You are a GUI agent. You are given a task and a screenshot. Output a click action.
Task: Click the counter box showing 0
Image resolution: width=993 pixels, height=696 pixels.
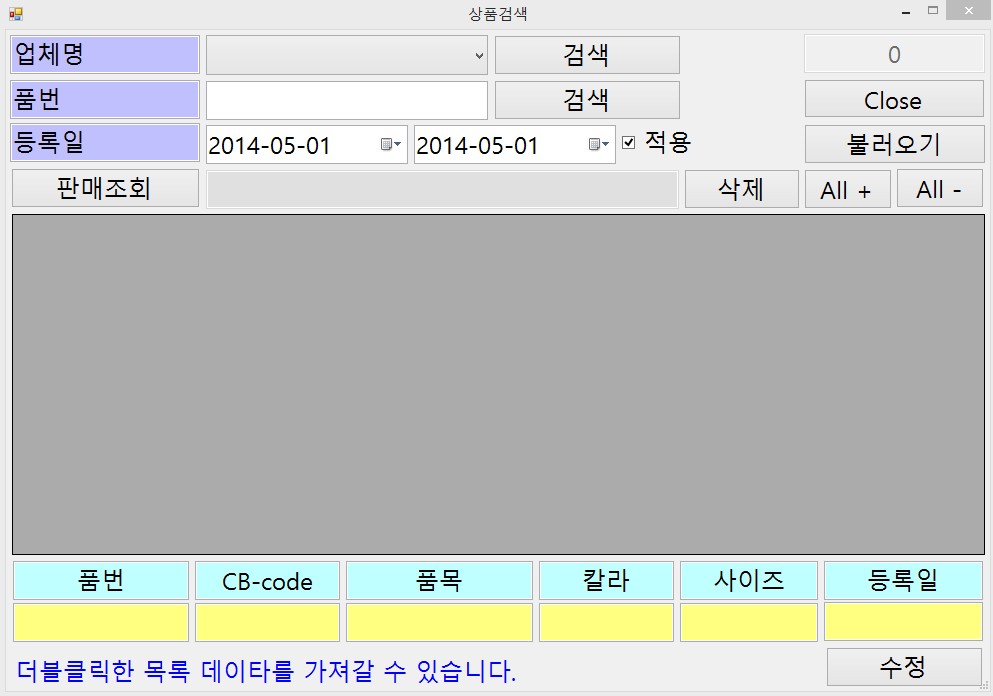894,54
